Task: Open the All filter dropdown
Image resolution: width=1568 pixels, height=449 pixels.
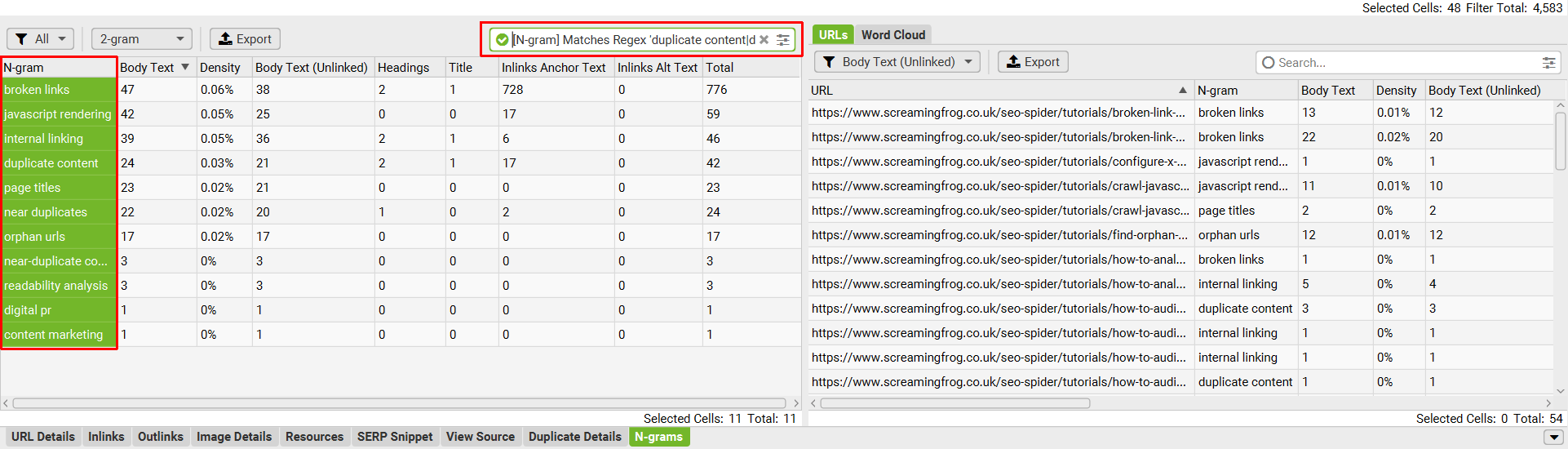Action: click(x=41, y=39)
